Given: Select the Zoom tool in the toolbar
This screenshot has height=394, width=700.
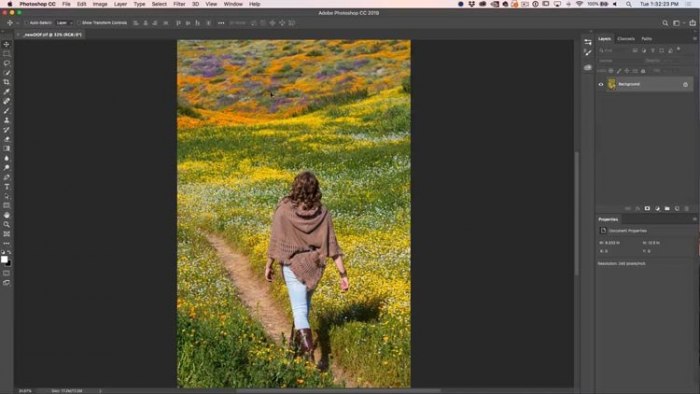Looking at the screenshot, I should (6, 224).
